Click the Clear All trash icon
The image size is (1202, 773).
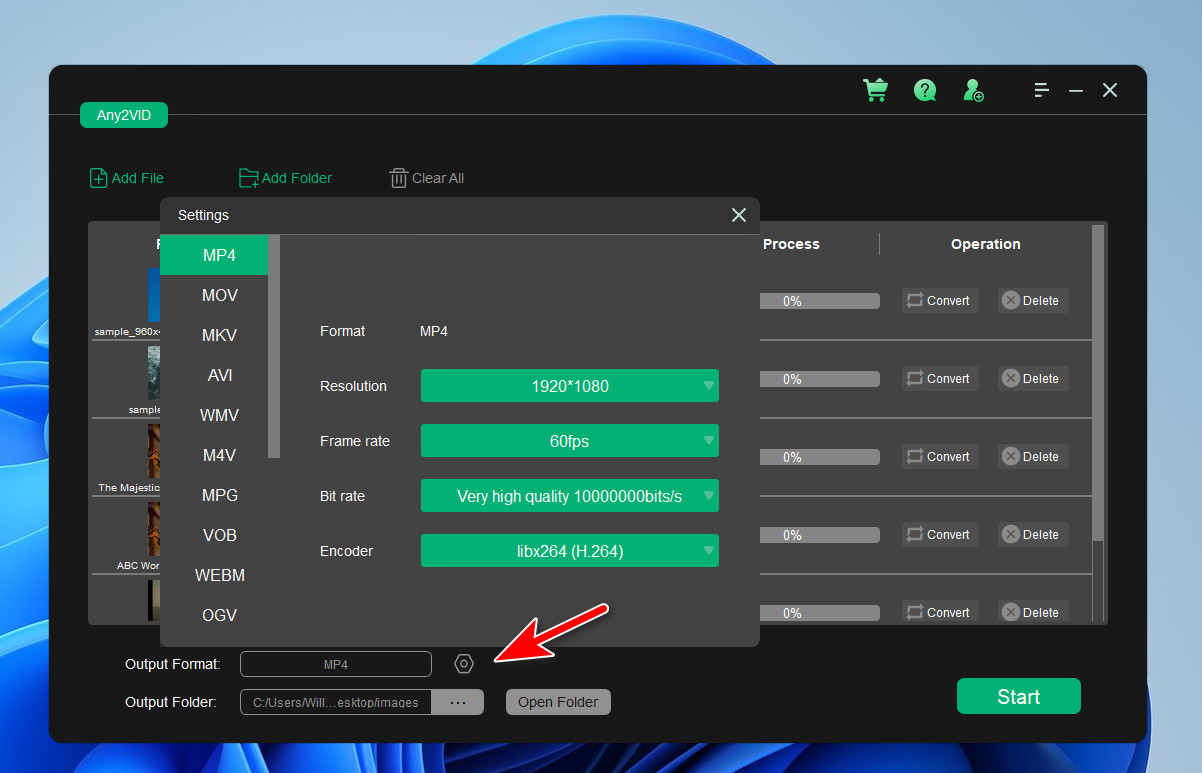coord(399,177)
